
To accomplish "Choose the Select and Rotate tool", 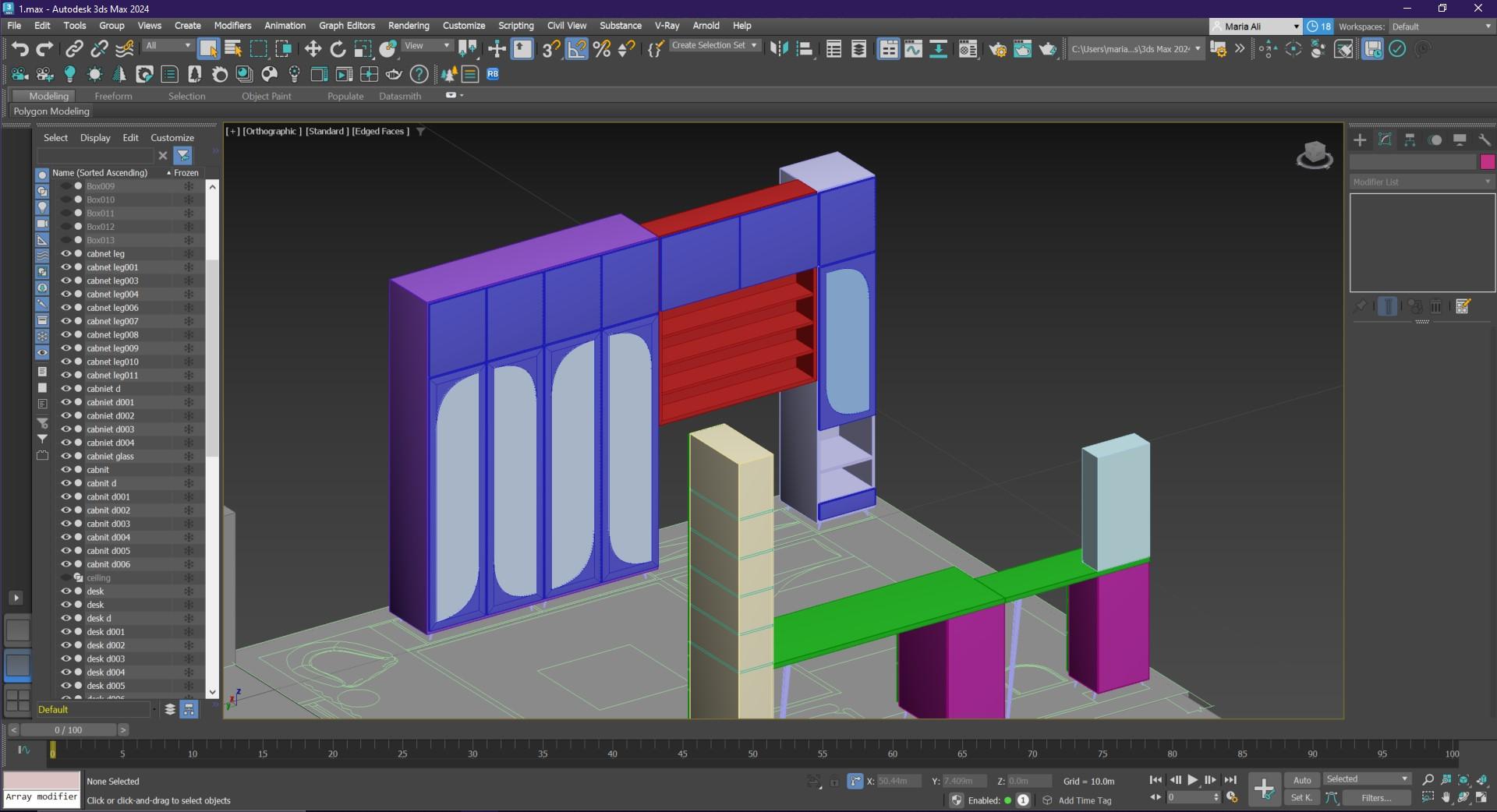I will coord(338,49).
